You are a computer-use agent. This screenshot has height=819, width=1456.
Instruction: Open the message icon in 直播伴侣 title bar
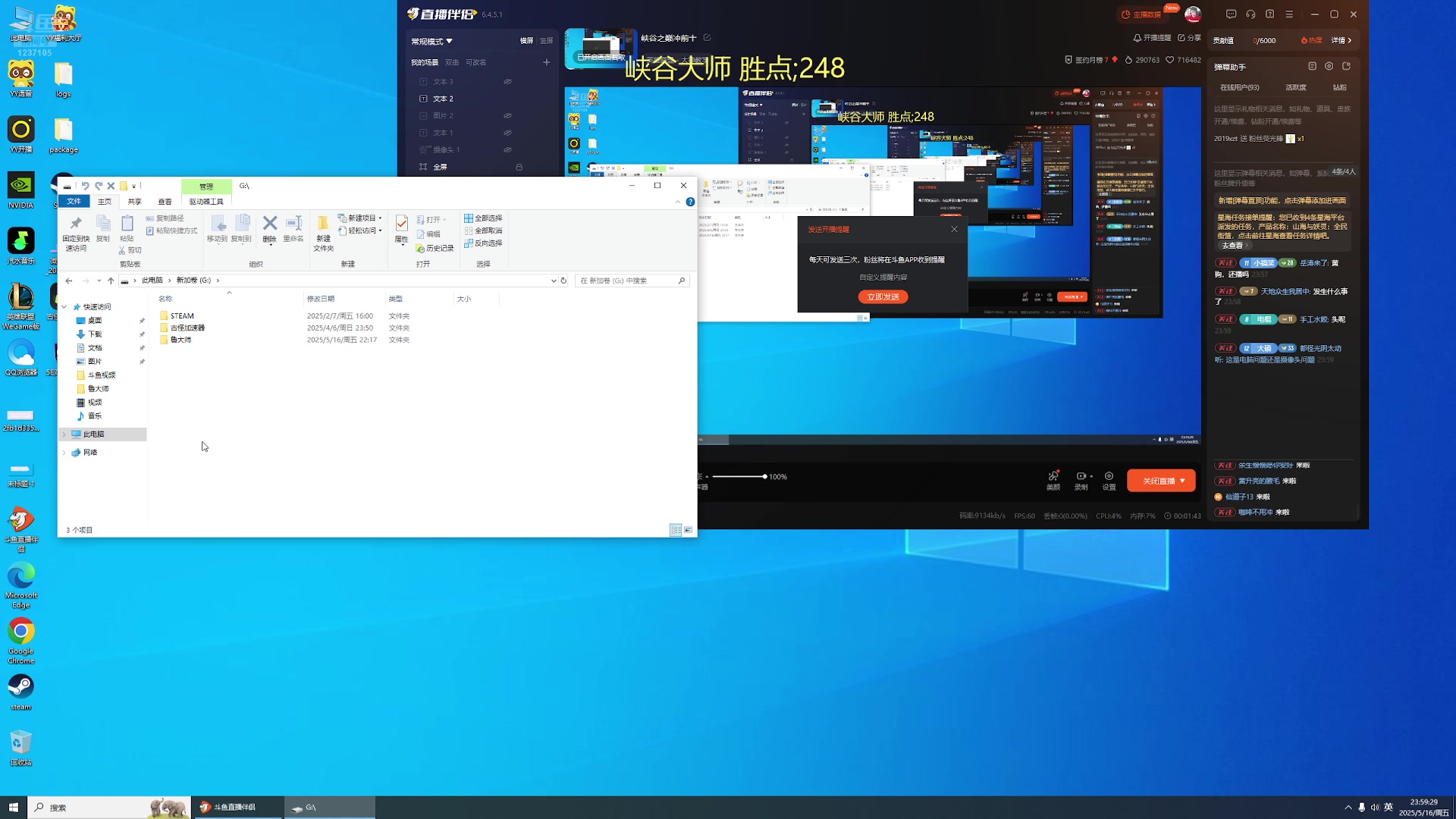(x=1231, y=14)
